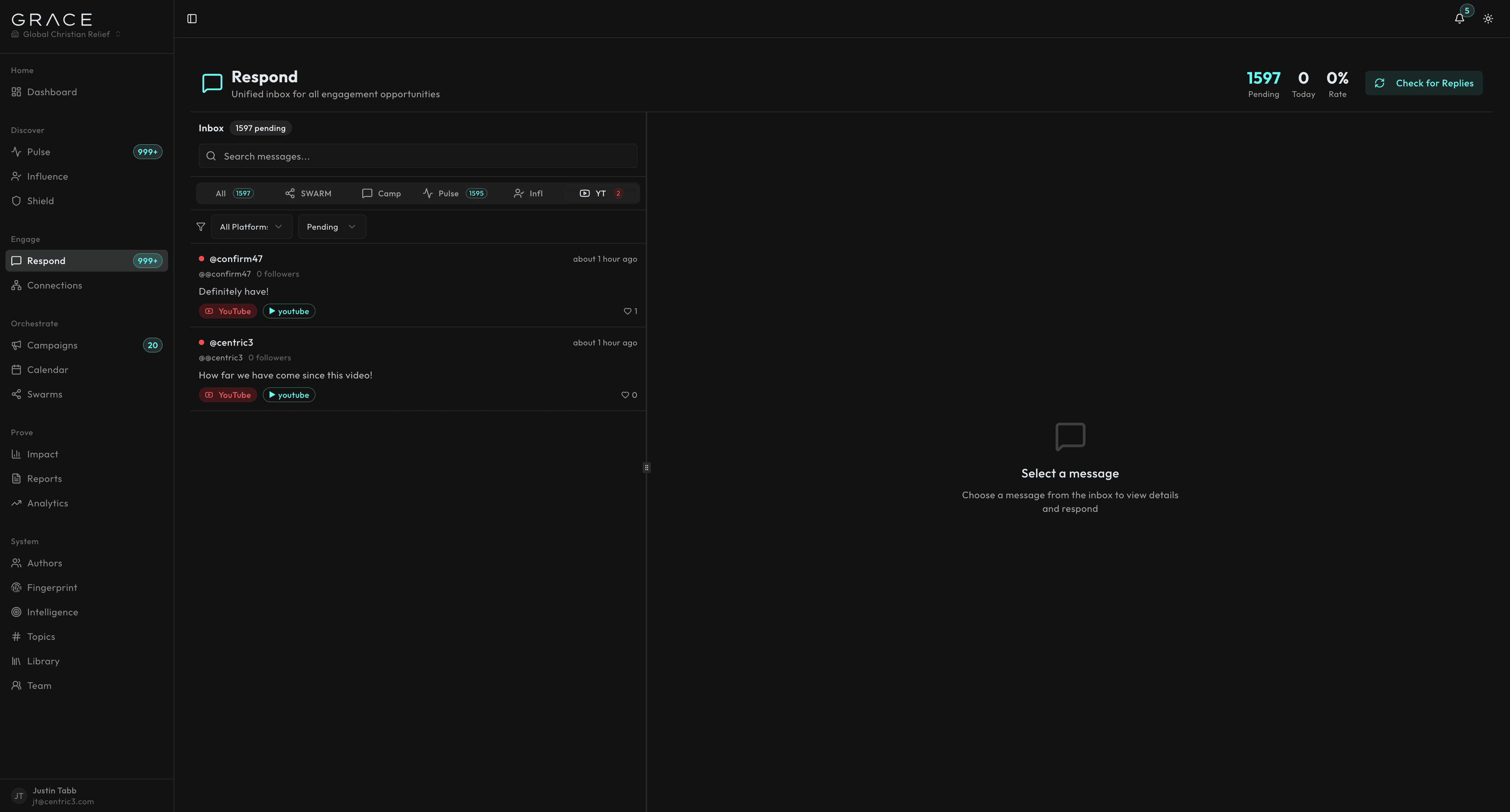The width and height of the screenshot is (1510, 812).
Task: Open the All Platforms dropdown
Action: click(251, 226)
